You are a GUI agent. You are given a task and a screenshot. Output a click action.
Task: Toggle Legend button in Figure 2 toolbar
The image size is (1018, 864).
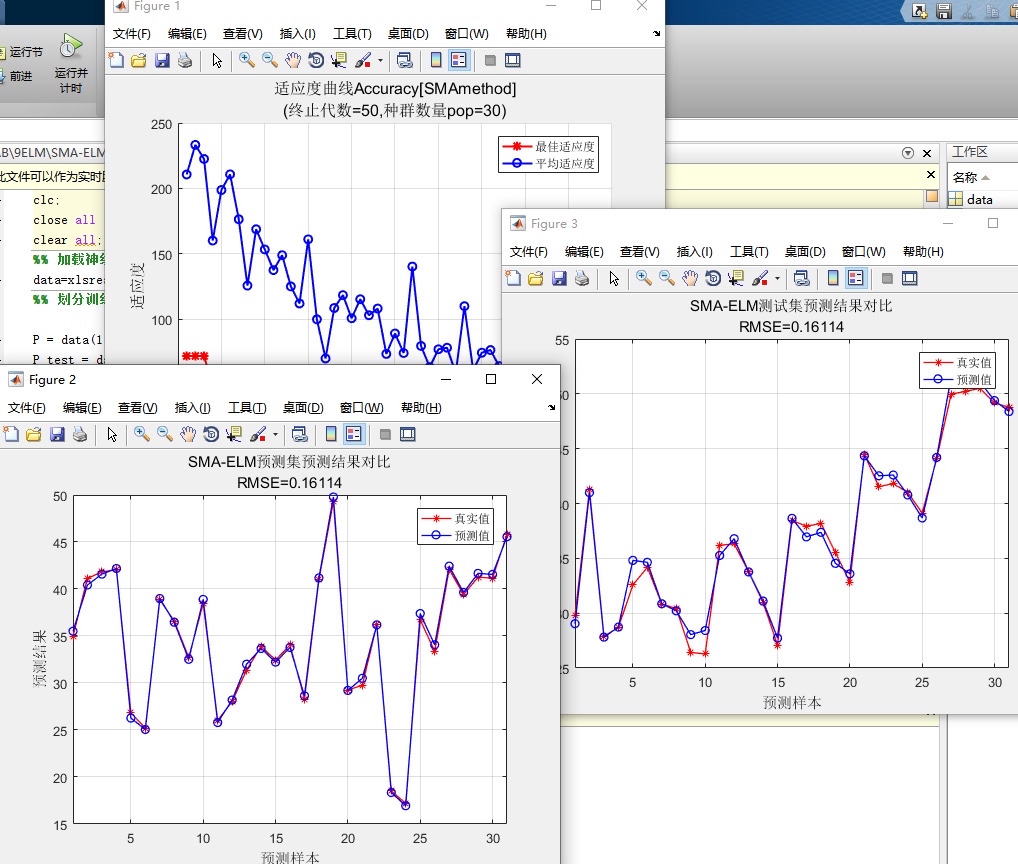(x=354, y=434)
